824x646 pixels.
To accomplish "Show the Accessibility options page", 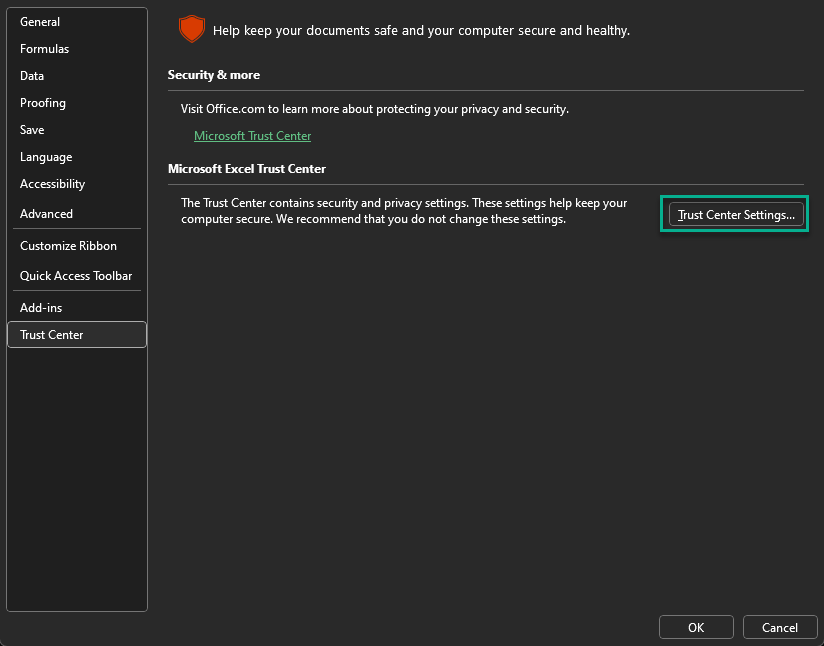I will tap(52, 184).
